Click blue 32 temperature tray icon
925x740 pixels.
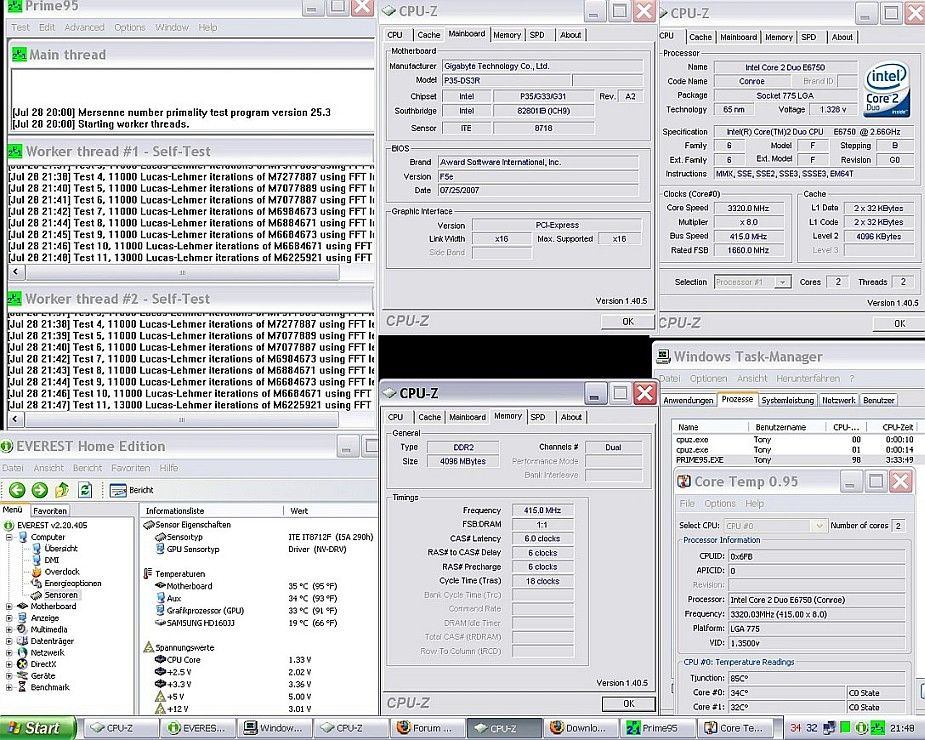812,728
